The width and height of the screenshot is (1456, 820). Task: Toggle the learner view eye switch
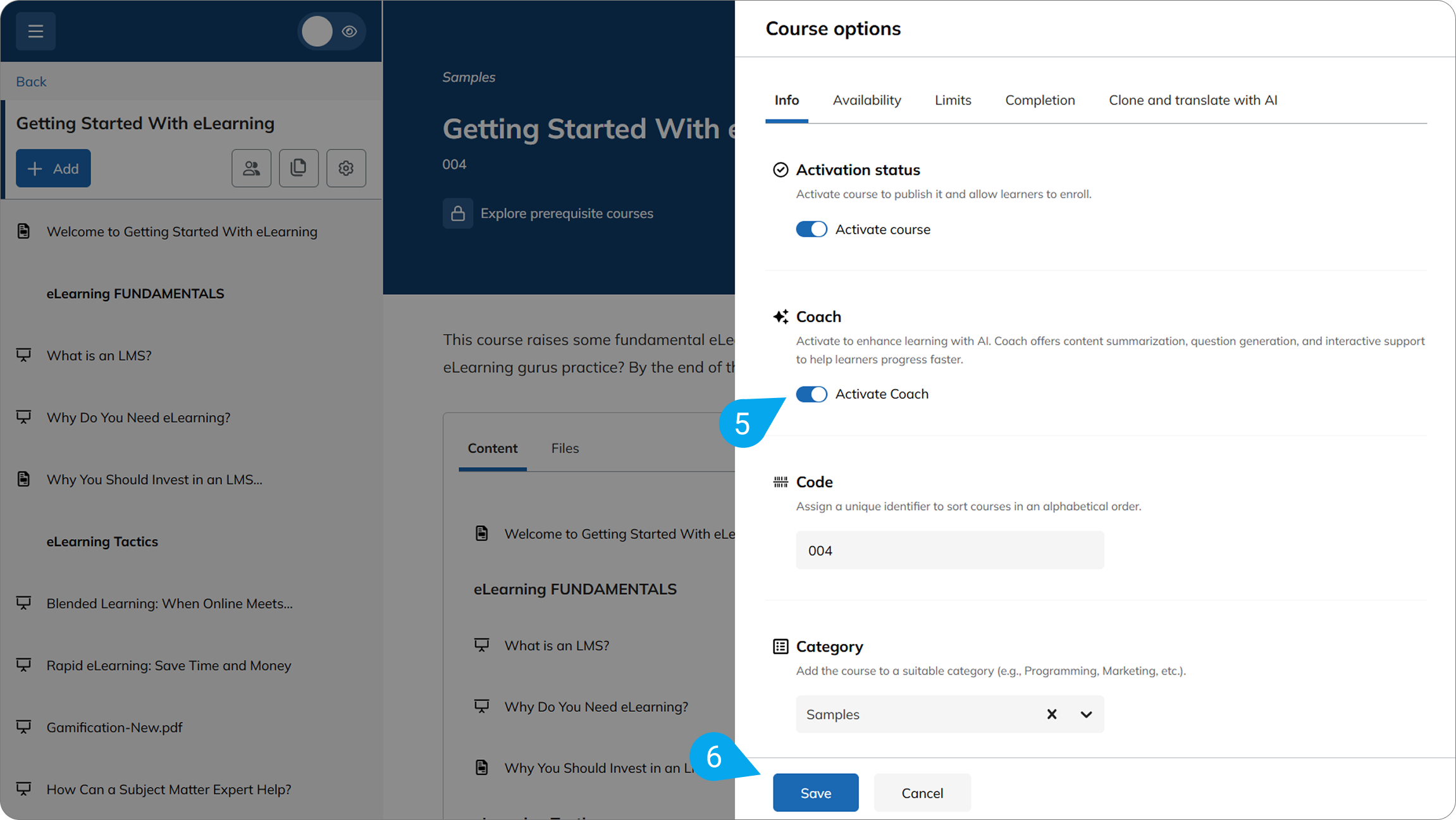331,31
